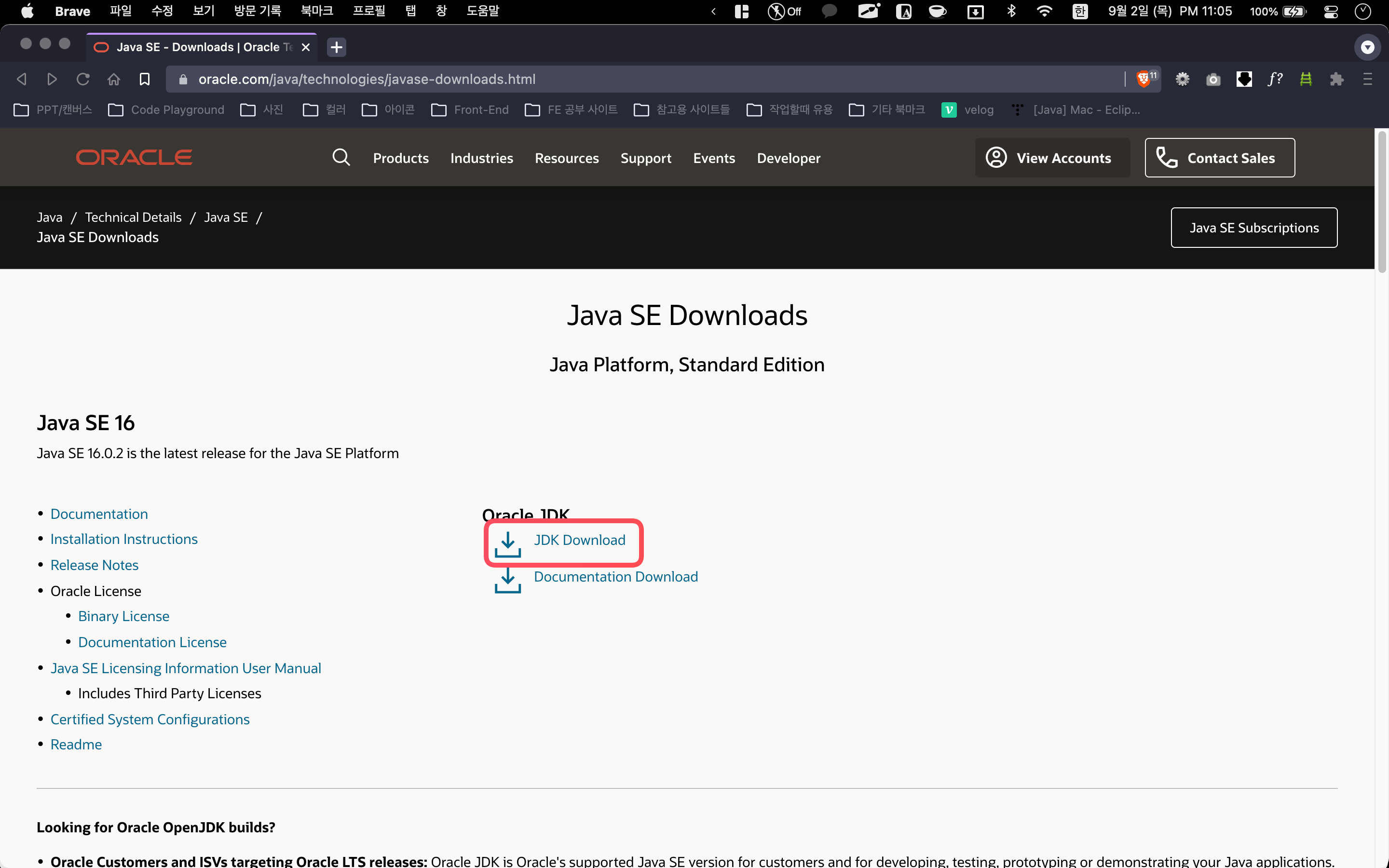The image size is (1389, 868).
Task: Click the camera extension icon
Action: click(x=1213, y=79)
